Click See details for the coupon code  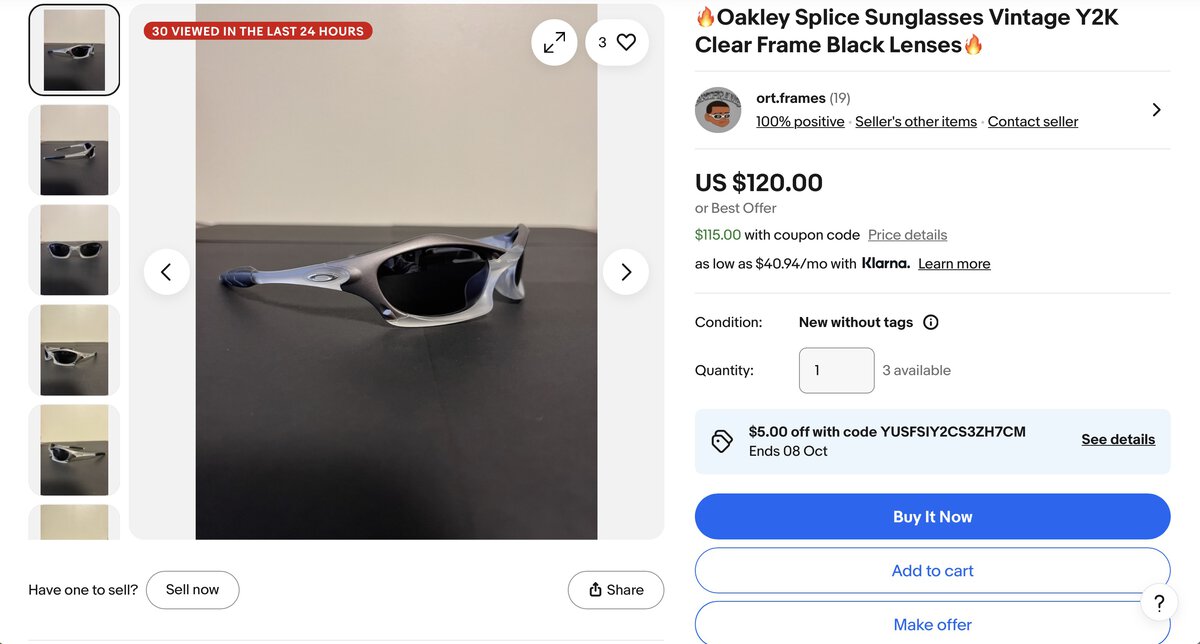pyautogui.click(x=1118, y=440)
